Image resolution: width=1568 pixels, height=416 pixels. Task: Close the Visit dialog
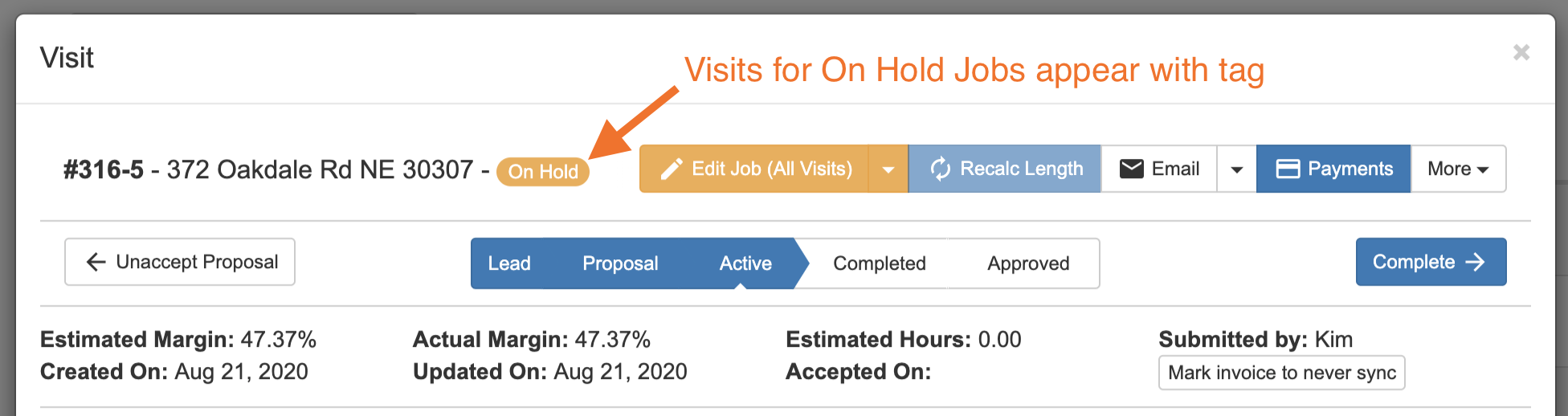point(1521,53)
